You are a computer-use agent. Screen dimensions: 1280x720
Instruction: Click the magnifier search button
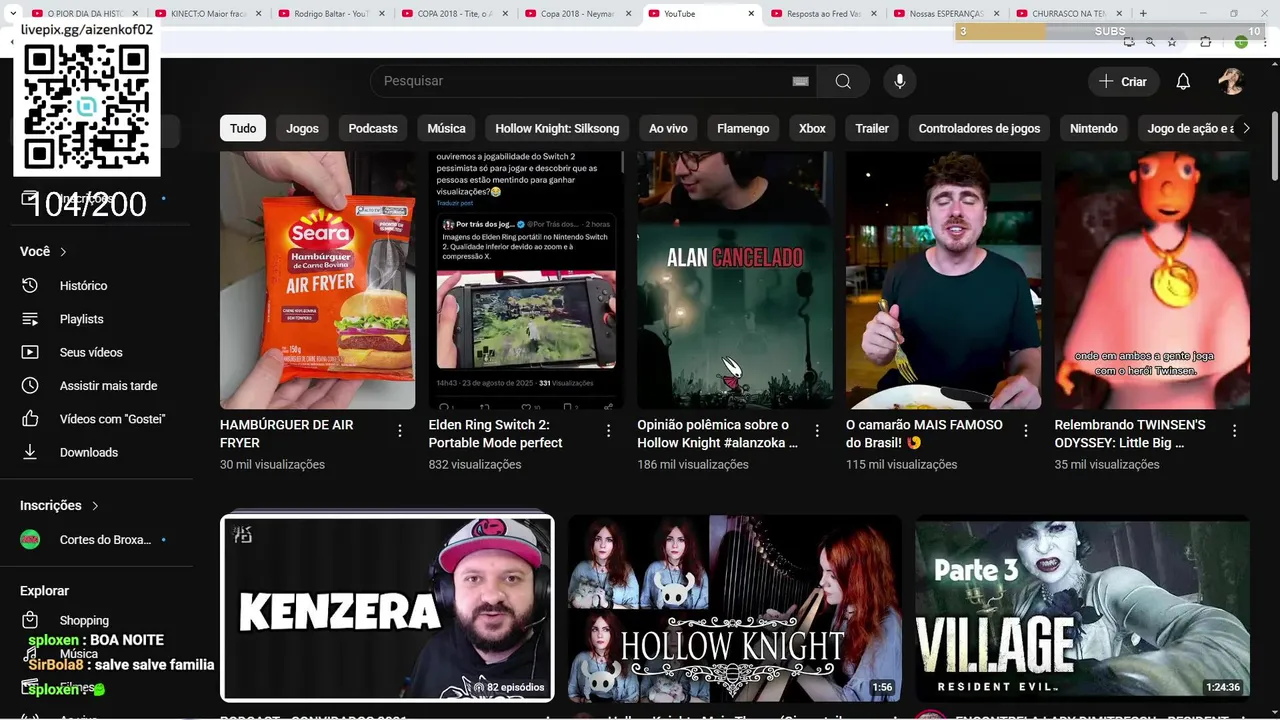[843, 81]
